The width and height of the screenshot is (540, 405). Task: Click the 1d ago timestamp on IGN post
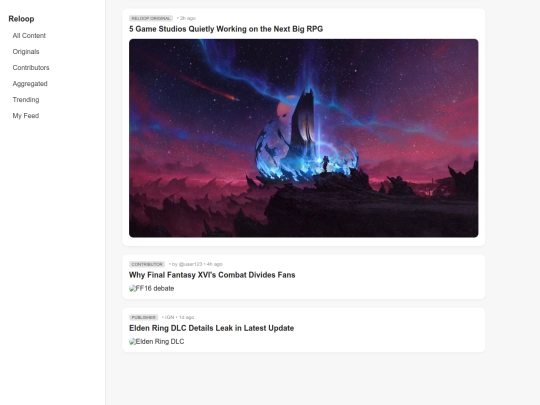(x=186, y=317)
